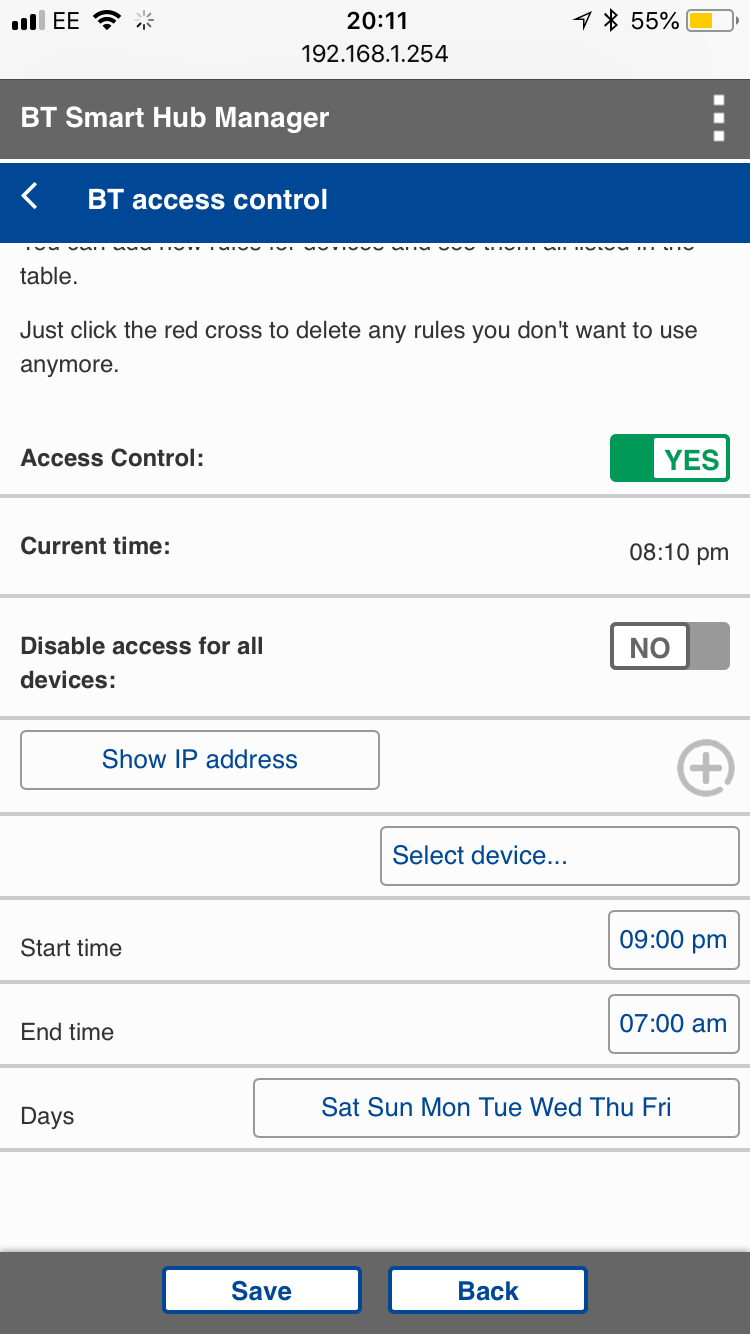
Task: Click the plus icon to add a rule
Action: (x=706, y=768)
